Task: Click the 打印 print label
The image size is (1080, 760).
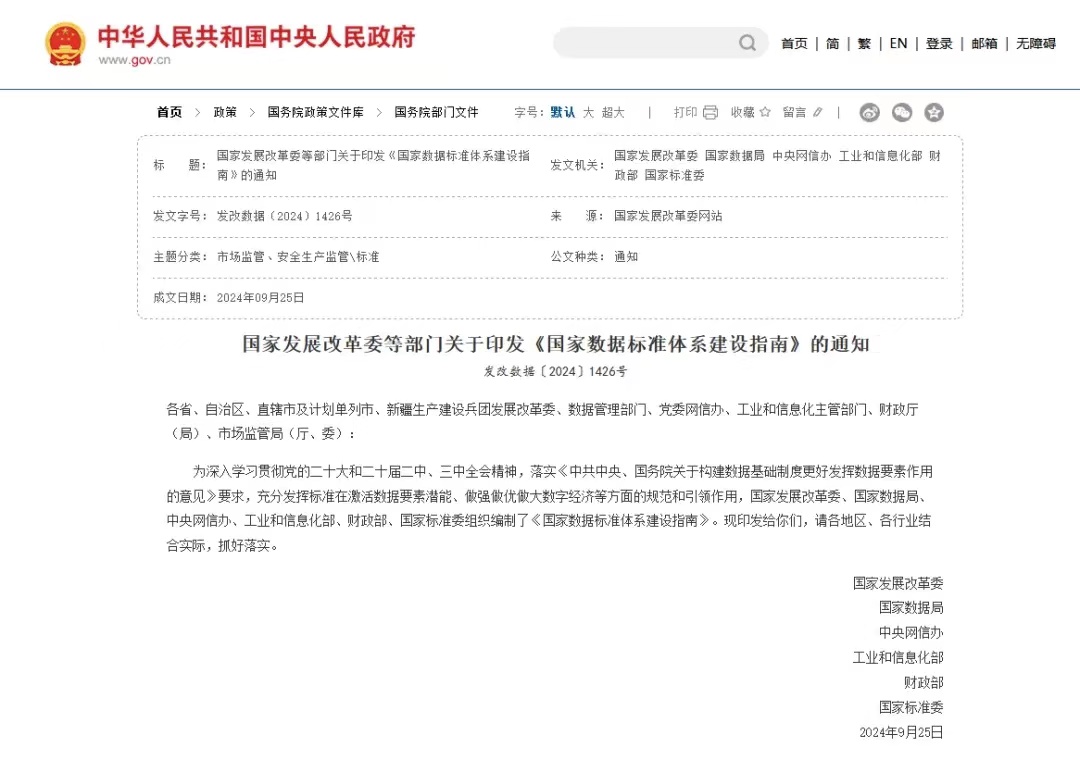Action: pos(685,112)
